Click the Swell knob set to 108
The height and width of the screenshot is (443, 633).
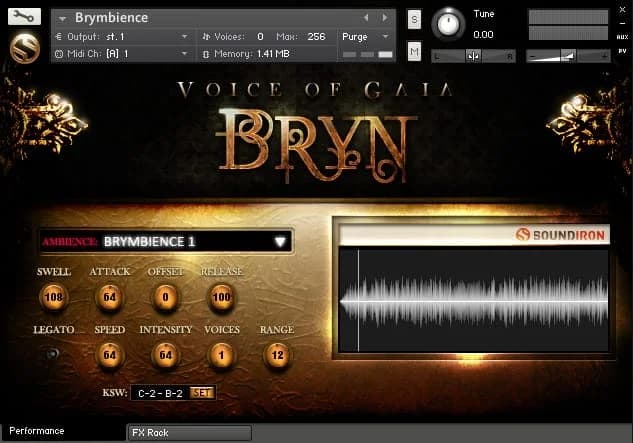[x=53, y=298]
